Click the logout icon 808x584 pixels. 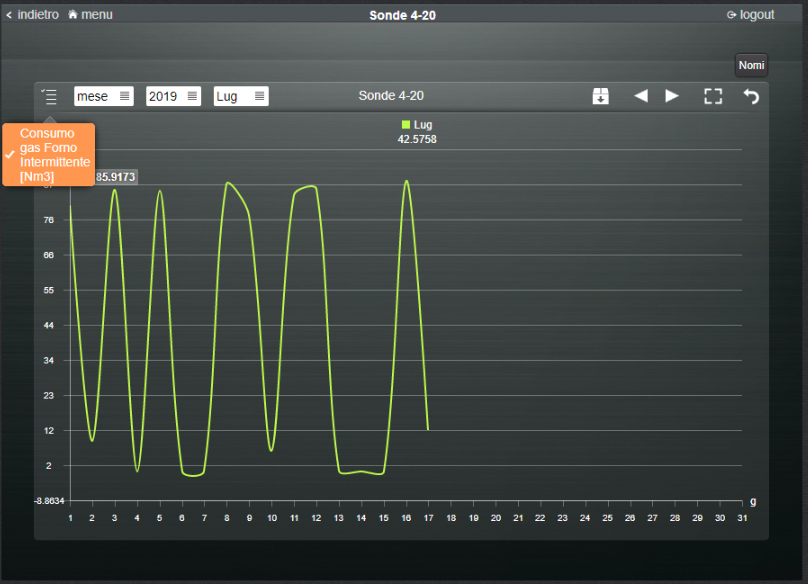coord(731,15)
